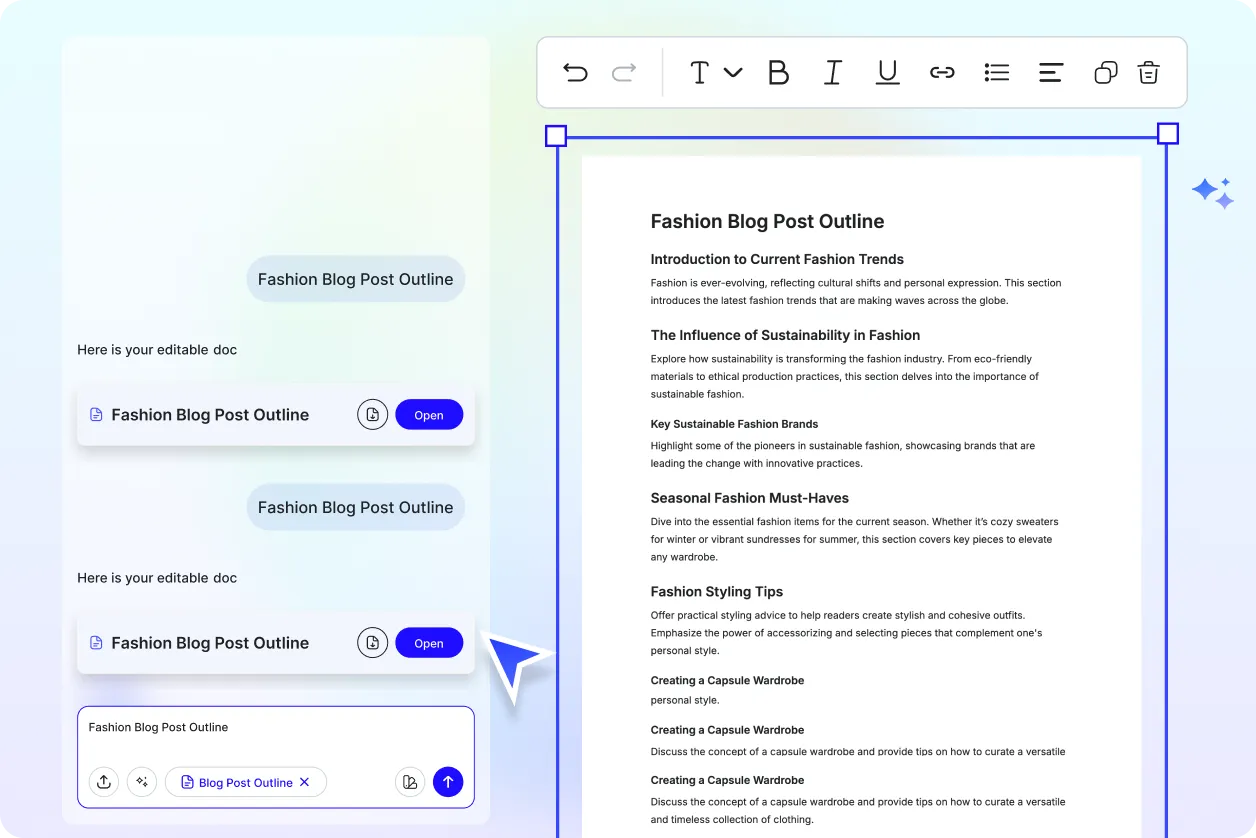The height and width of the screenshot is (838, 1256).
Task: Click the Undo arrow in the editor toolbar
Action: (x=575, y=72)
